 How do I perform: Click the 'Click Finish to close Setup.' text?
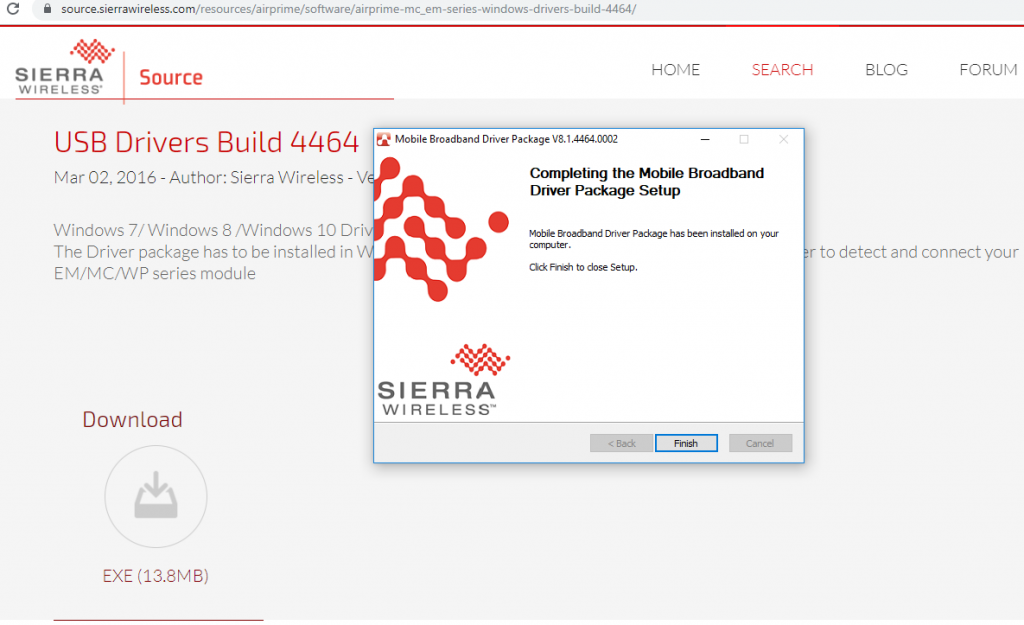(x=583, y=267)
